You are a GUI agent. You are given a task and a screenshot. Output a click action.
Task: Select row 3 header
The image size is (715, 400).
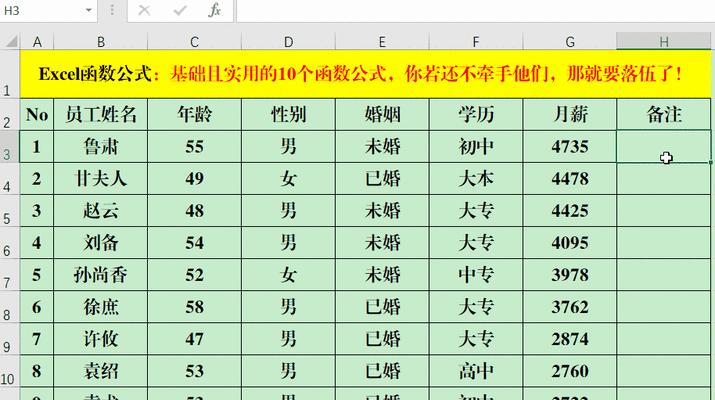[10, 146]
